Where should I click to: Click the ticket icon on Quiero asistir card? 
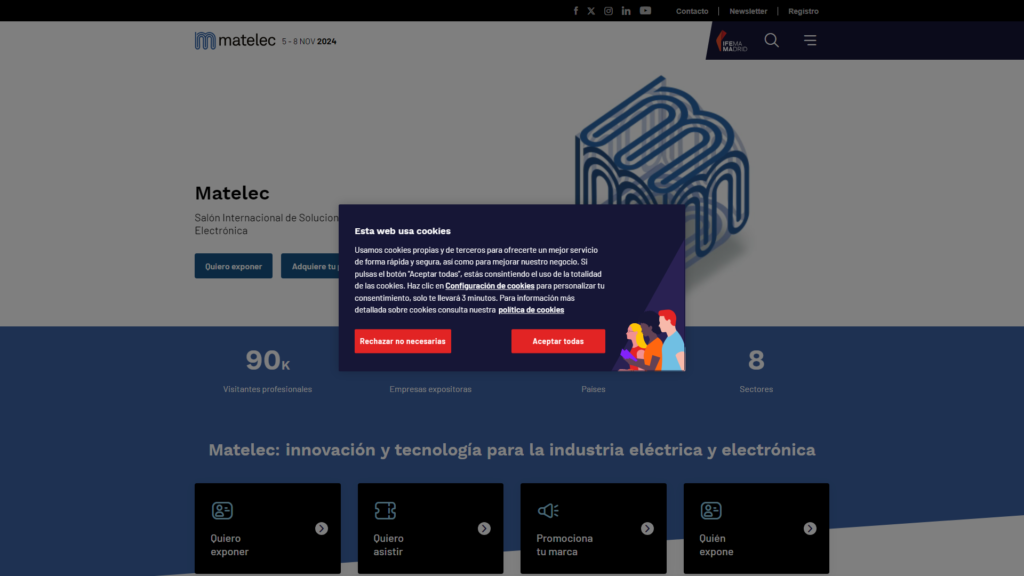[x=385, y=510]
